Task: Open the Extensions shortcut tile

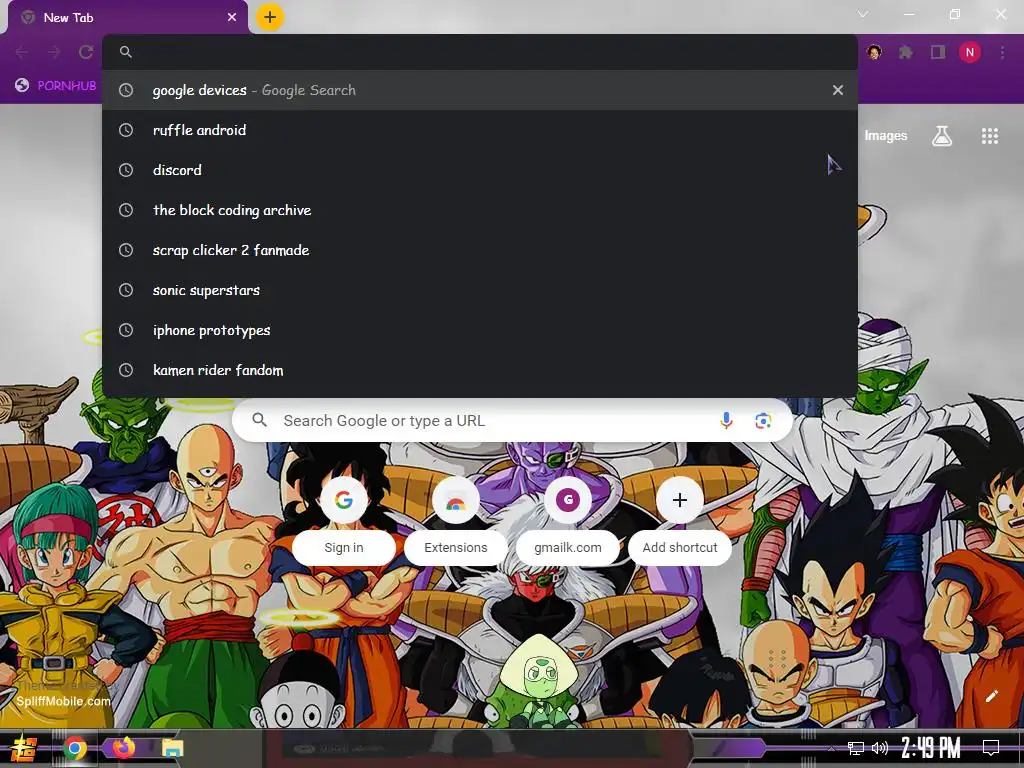Action: [456, 521]
